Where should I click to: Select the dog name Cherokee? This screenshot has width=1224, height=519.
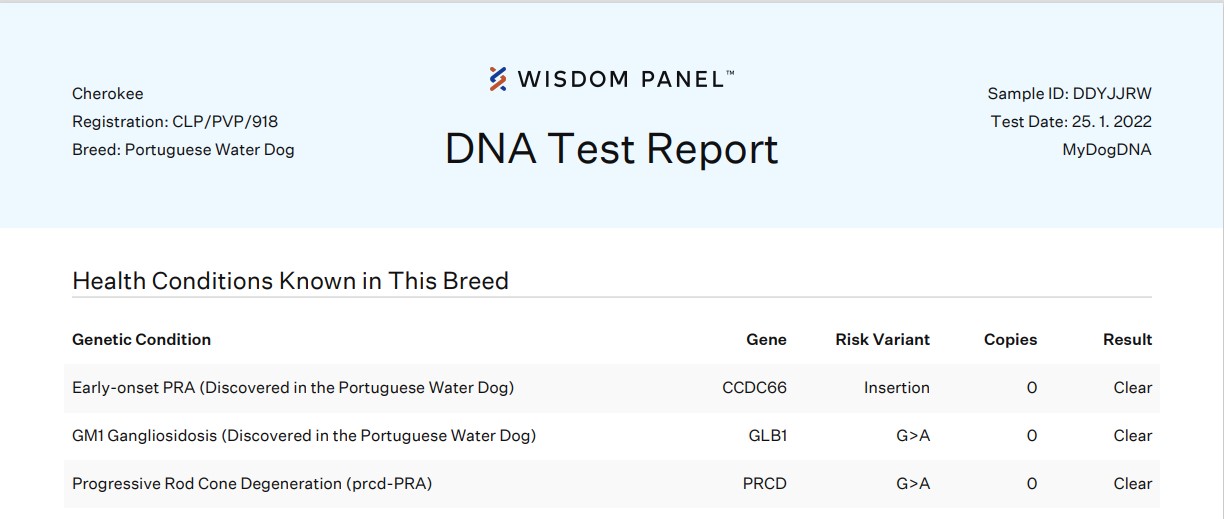point(108,94)
